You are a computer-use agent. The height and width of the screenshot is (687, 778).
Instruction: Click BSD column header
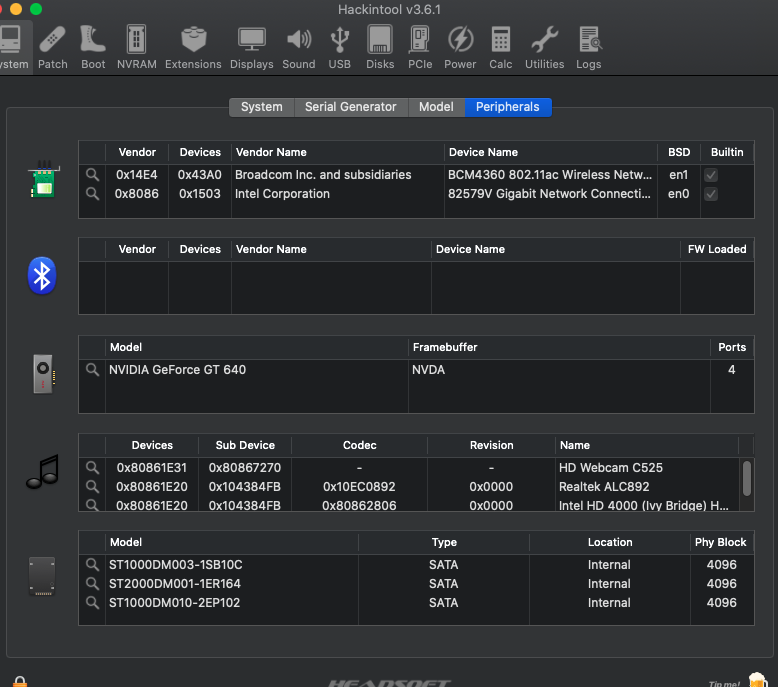pyautogui.click(x=679, y=152)
